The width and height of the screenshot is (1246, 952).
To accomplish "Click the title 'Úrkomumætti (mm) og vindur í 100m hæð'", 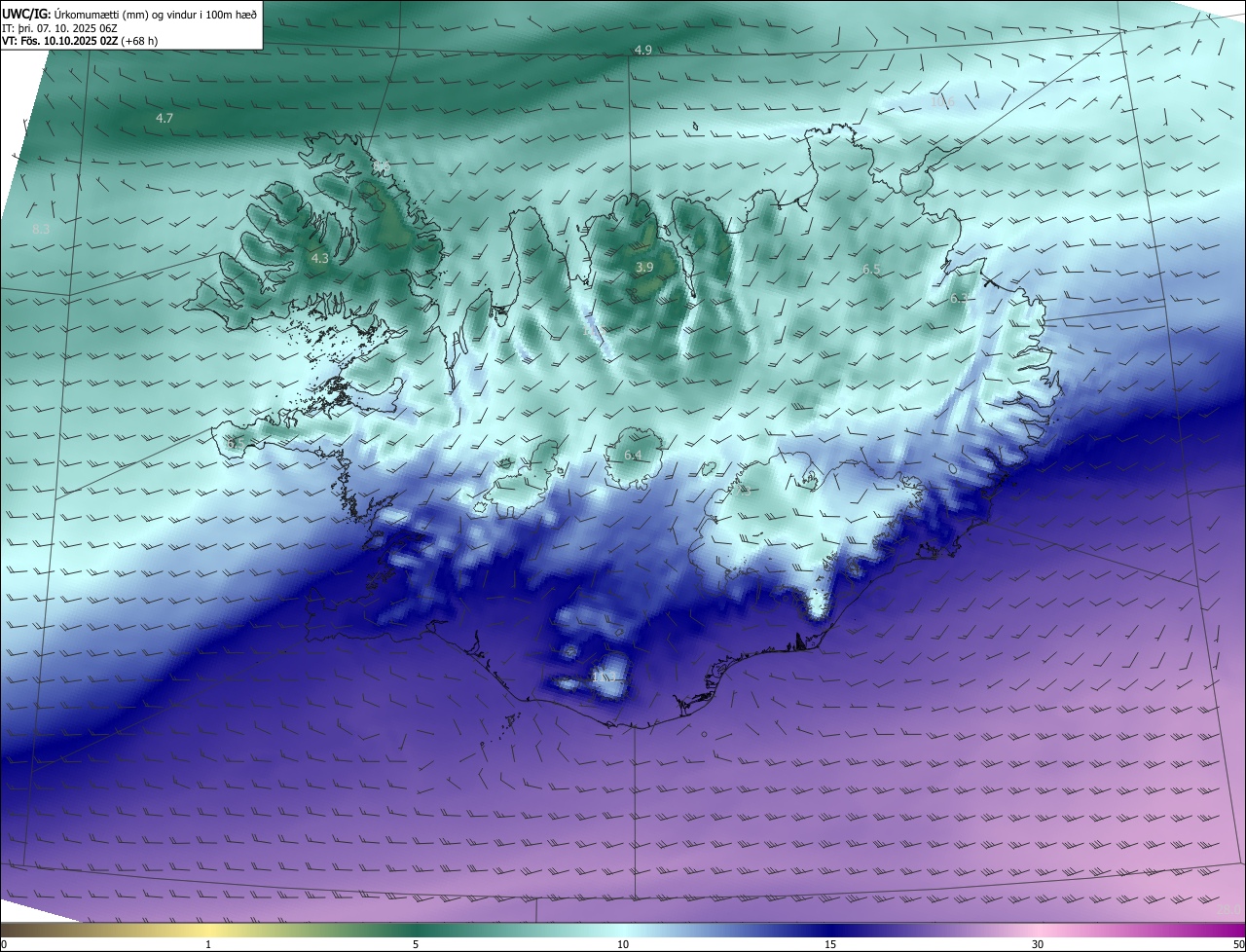I will point(155,14).
